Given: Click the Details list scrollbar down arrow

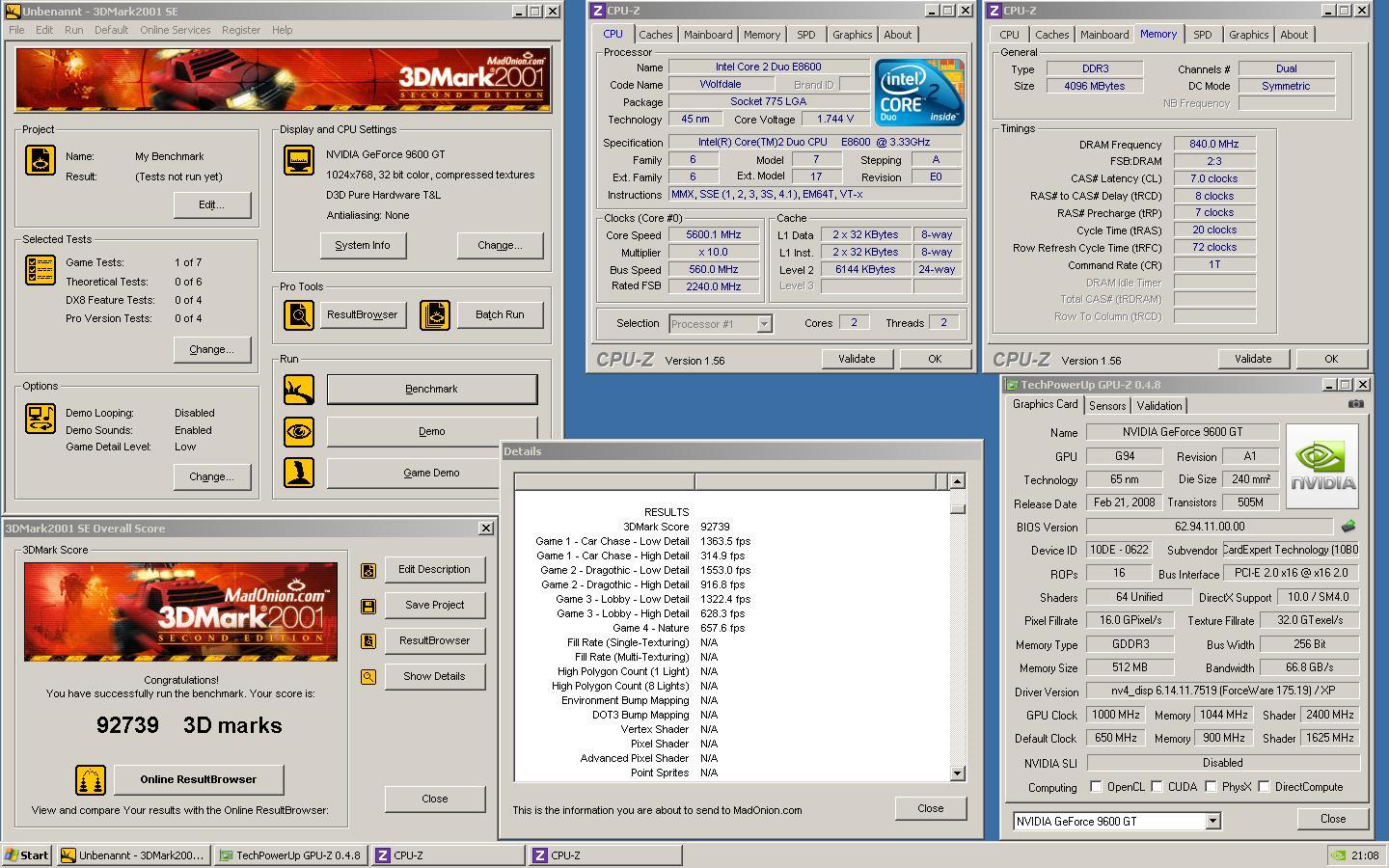Looking at the screenshot, I should coord(957,773).
